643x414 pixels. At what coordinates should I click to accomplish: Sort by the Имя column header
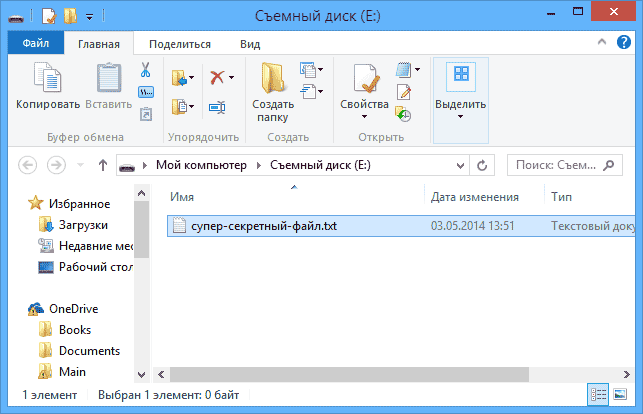coord(295,197)
